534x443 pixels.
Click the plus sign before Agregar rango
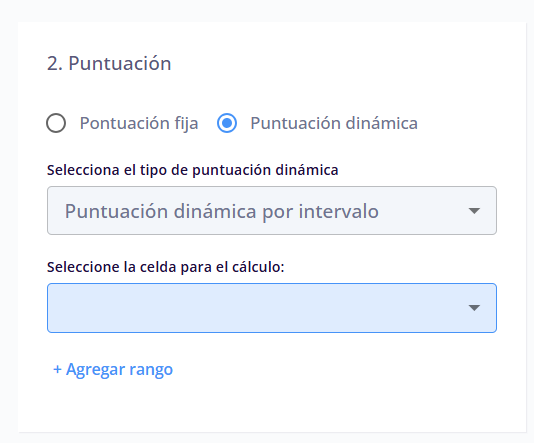click(x=57, y=369)
